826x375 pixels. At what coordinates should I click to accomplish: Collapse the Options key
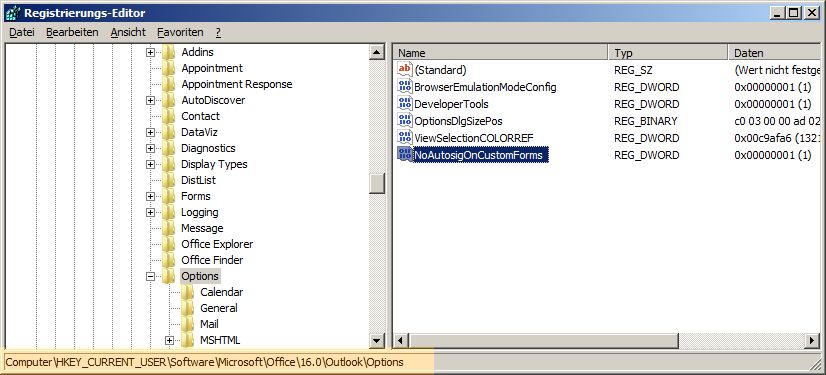[151, 276]
